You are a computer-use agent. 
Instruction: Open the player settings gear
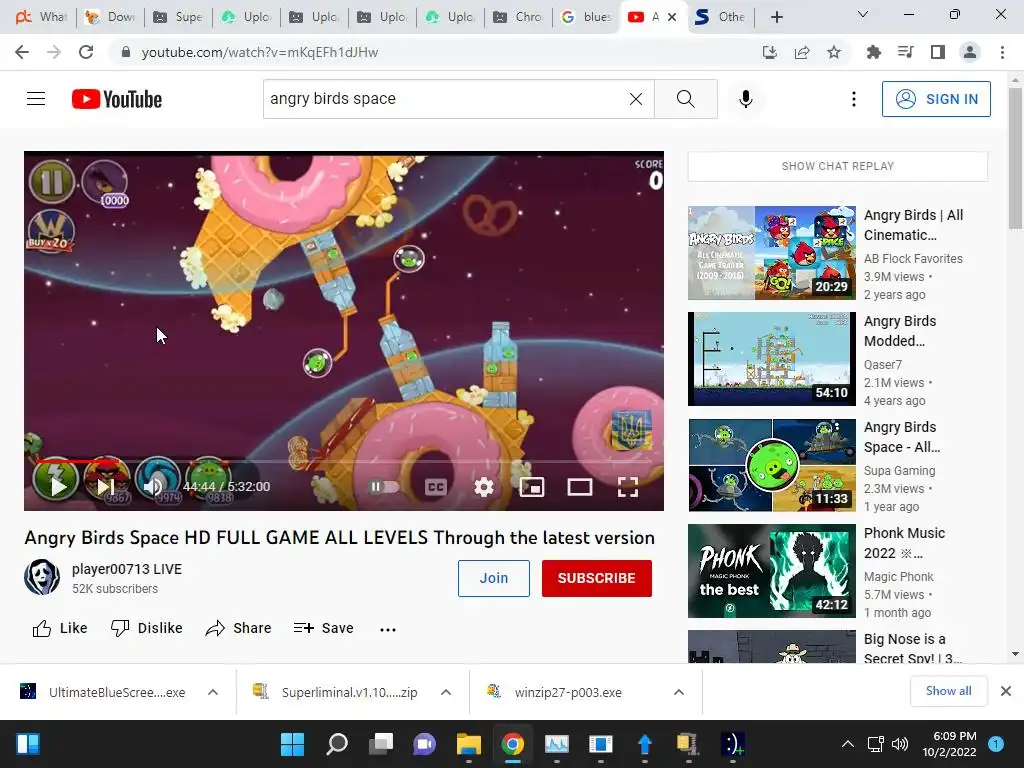(484, 487)
